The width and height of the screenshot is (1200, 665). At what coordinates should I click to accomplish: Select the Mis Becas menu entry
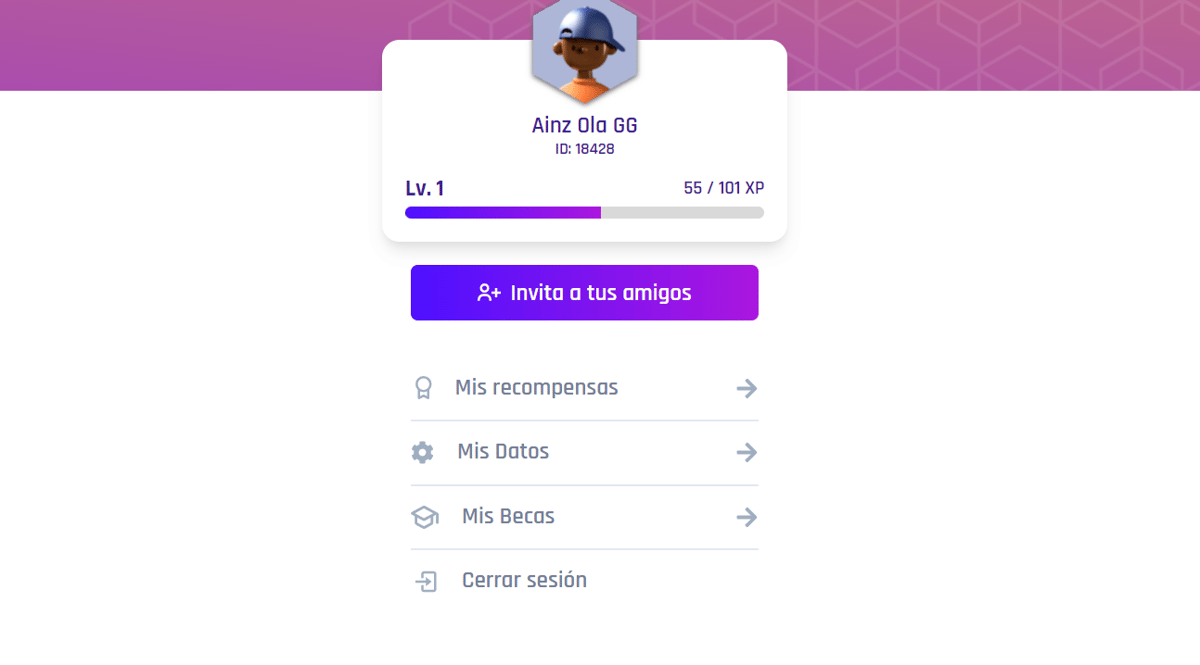tap(584, 517)
